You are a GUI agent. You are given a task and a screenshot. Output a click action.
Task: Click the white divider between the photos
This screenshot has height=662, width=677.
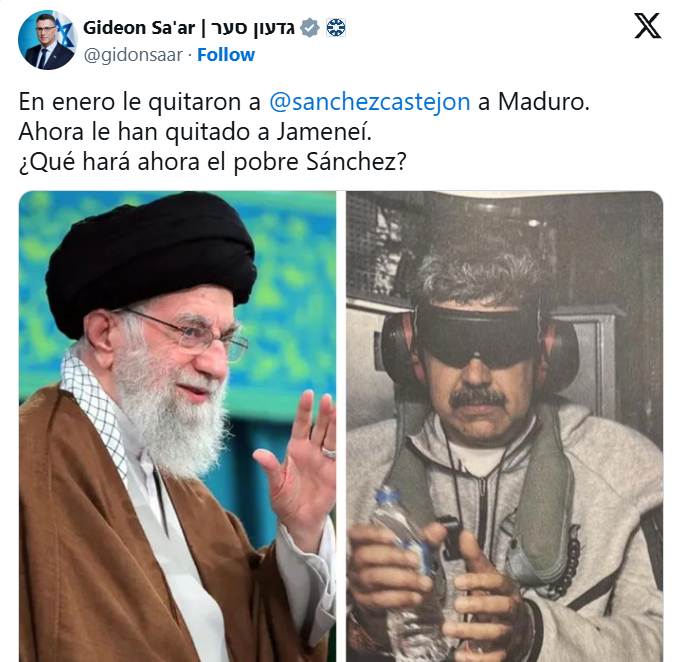click(x=341, y=426)
